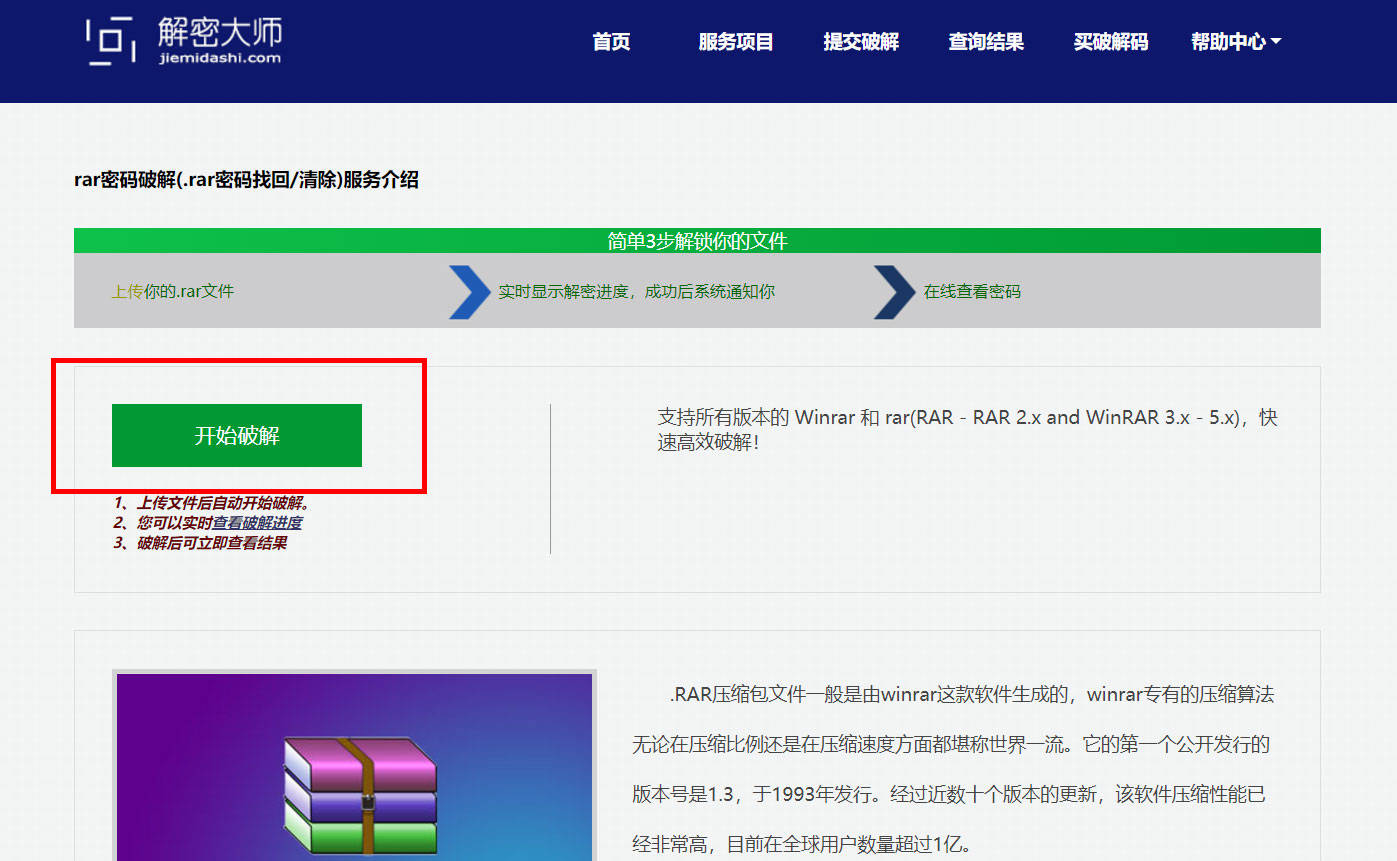Select 提交破解 in the navigation bar
The image size is (1397, 861).
(861, 42)
